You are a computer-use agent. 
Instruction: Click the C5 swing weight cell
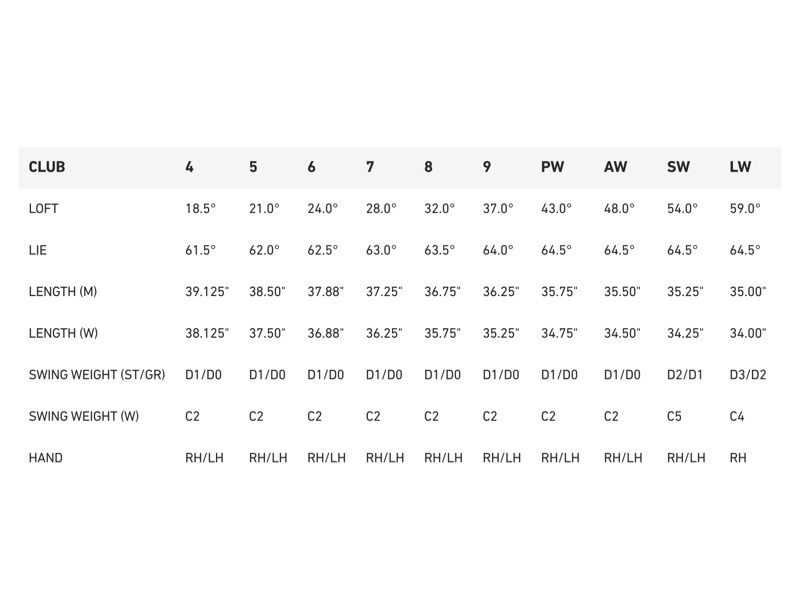pyautogui.click(x=674, y=416)
